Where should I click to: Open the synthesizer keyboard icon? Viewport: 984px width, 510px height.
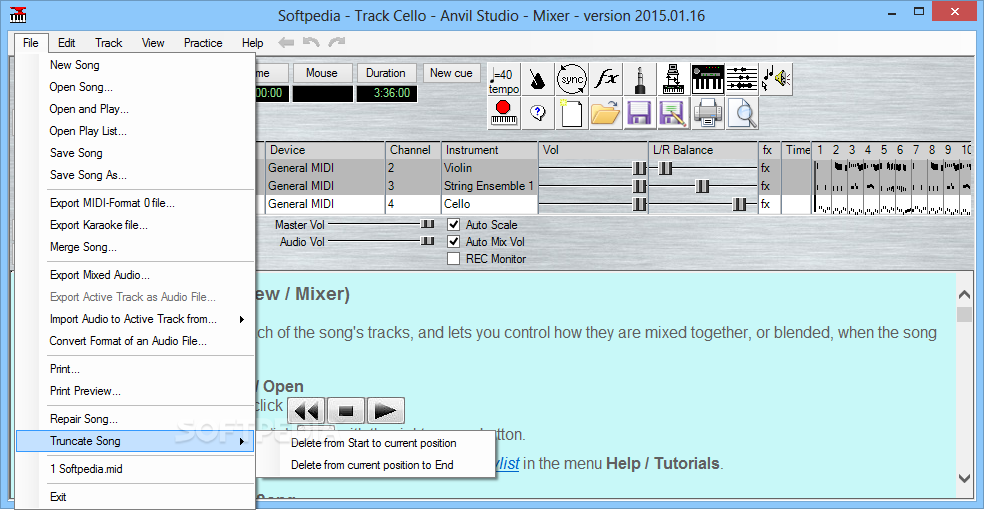coord(708,79)
